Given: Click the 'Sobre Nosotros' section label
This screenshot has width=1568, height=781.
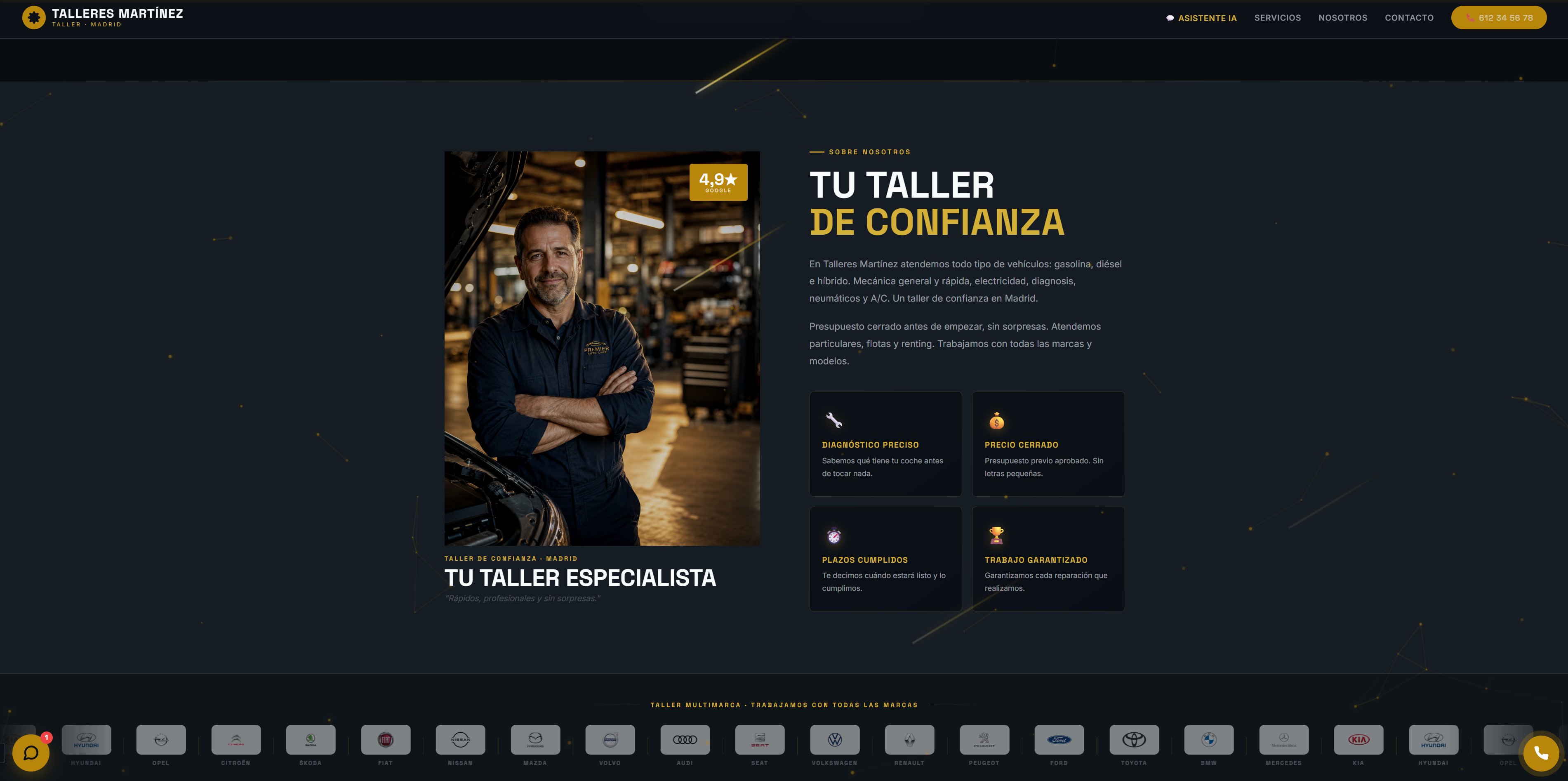Looking at the screenshot, I should (869, 152).
